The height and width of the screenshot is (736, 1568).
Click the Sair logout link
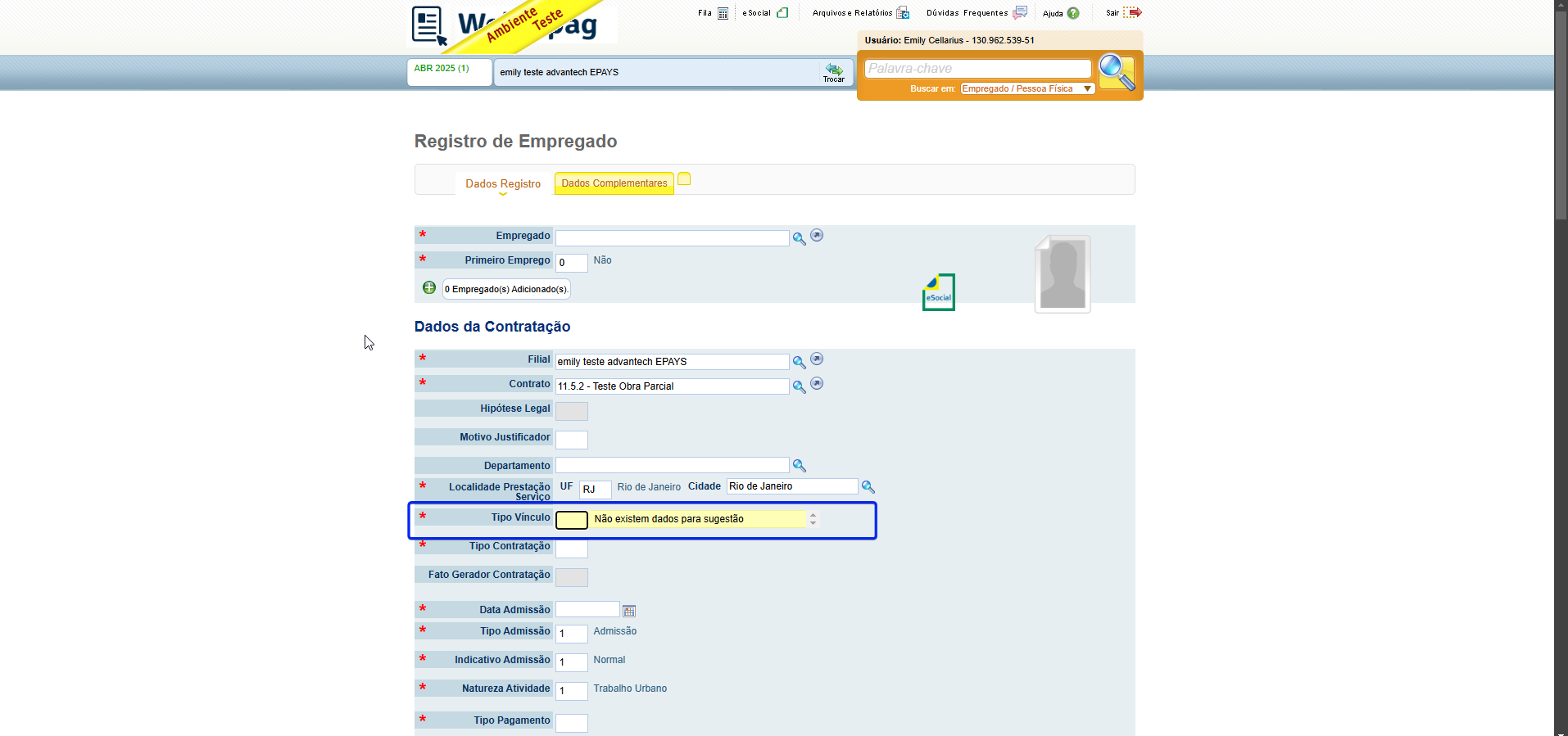click(1123, 12)
